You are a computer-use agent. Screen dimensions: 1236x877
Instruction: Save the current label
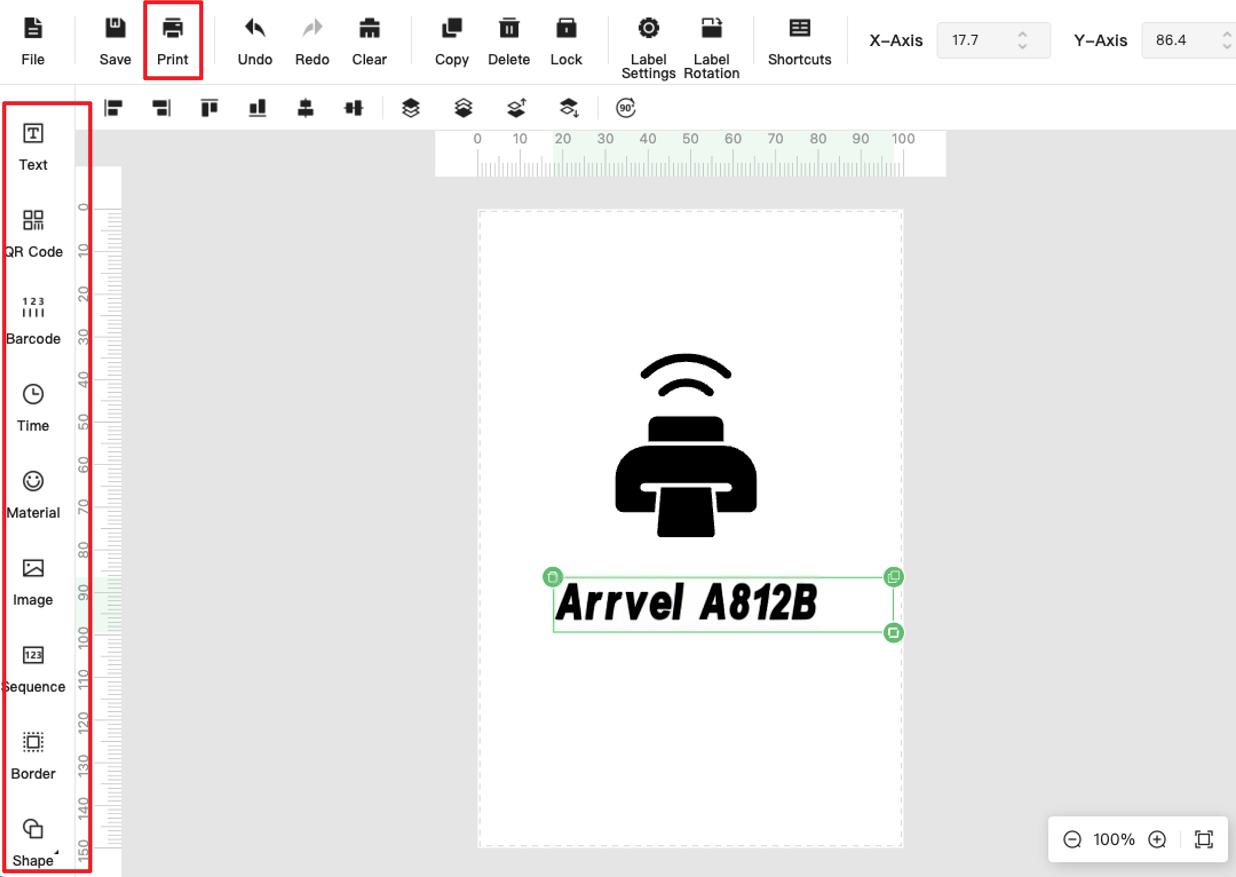click(x=115, y=41)
